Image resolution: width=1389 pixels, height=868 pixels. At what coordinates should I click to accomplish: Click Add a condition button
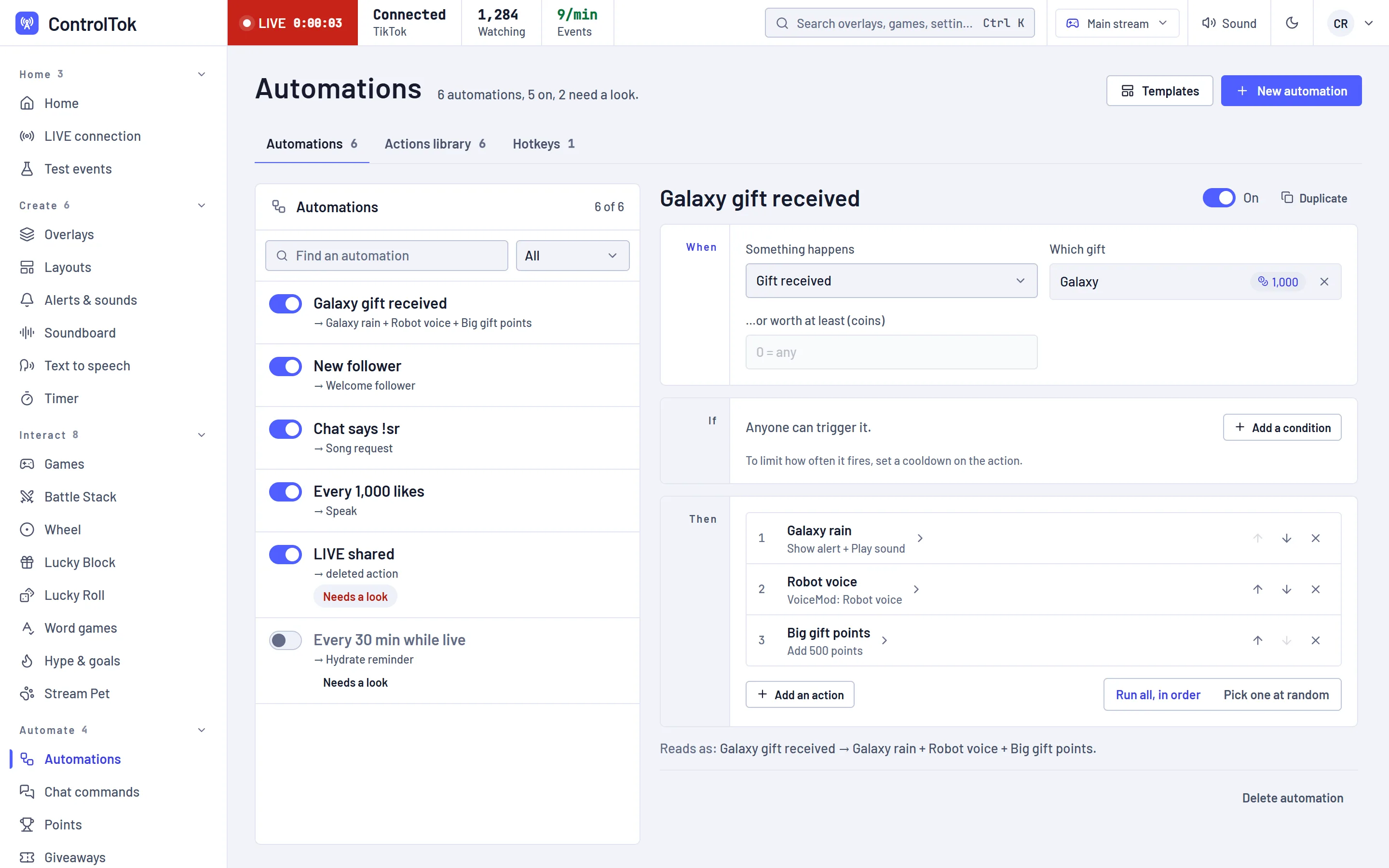coord(1281,427)
